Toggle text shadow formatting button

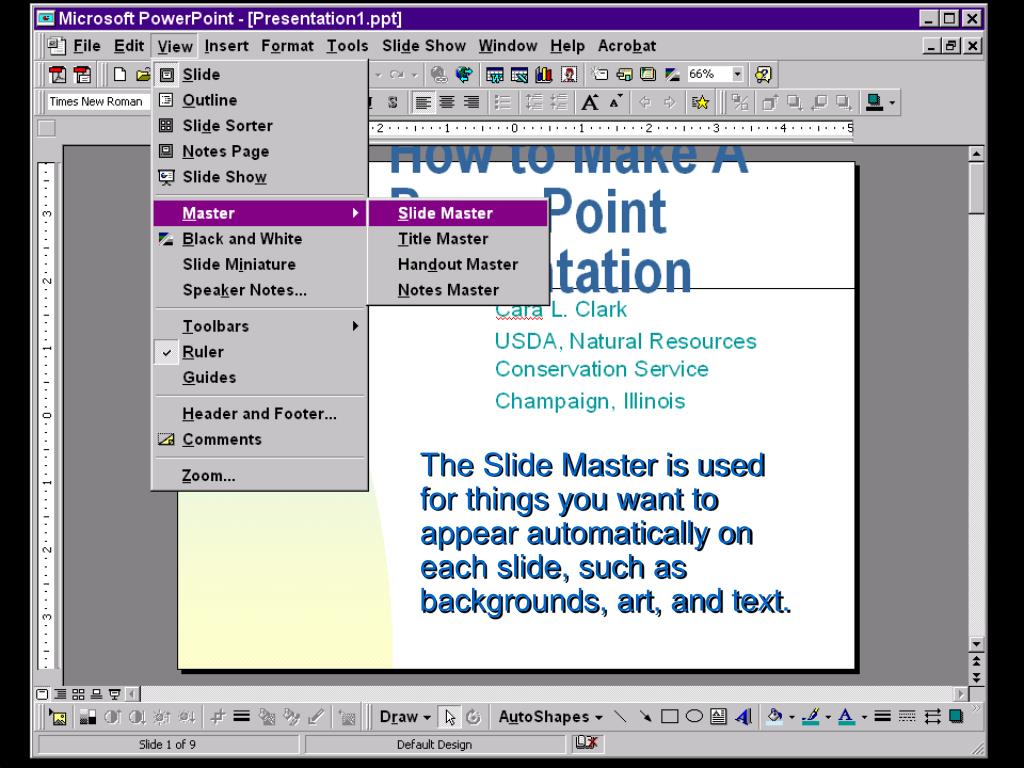[x=392, y=102]
